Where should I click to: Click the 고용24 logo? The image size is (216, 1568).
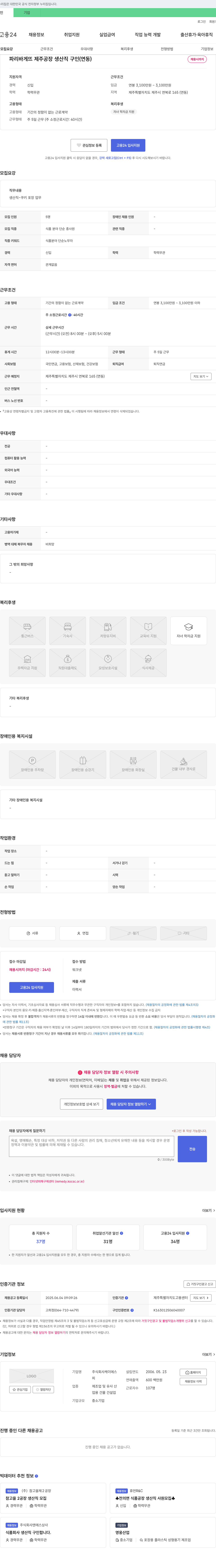(9, 35)
